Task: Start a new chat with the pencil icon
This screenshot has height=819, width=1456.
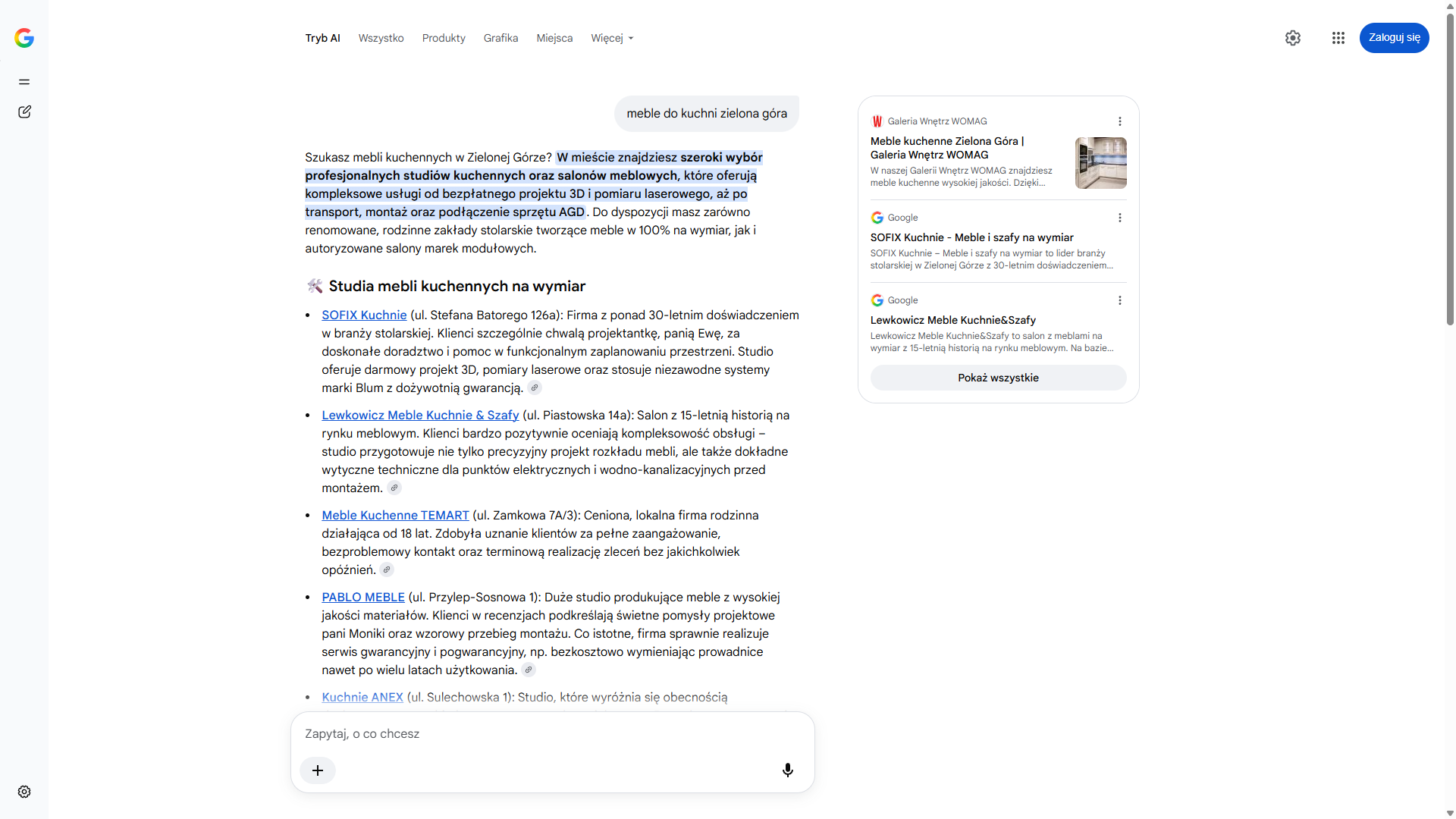Action: (x=24, y=112)
